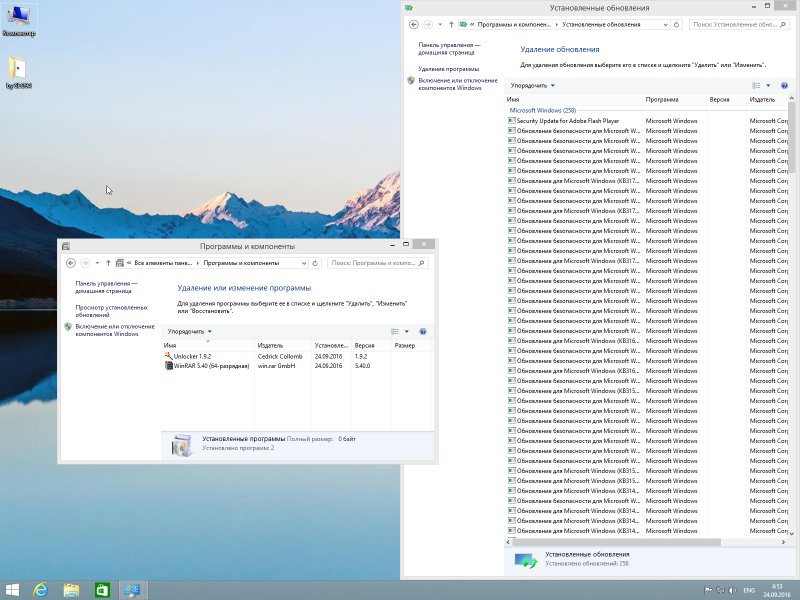Go up one level in Programs and Features
Image resolution: width=800 pixels, height=600 pixels.
pyautogui.click(x=108, y=263)
